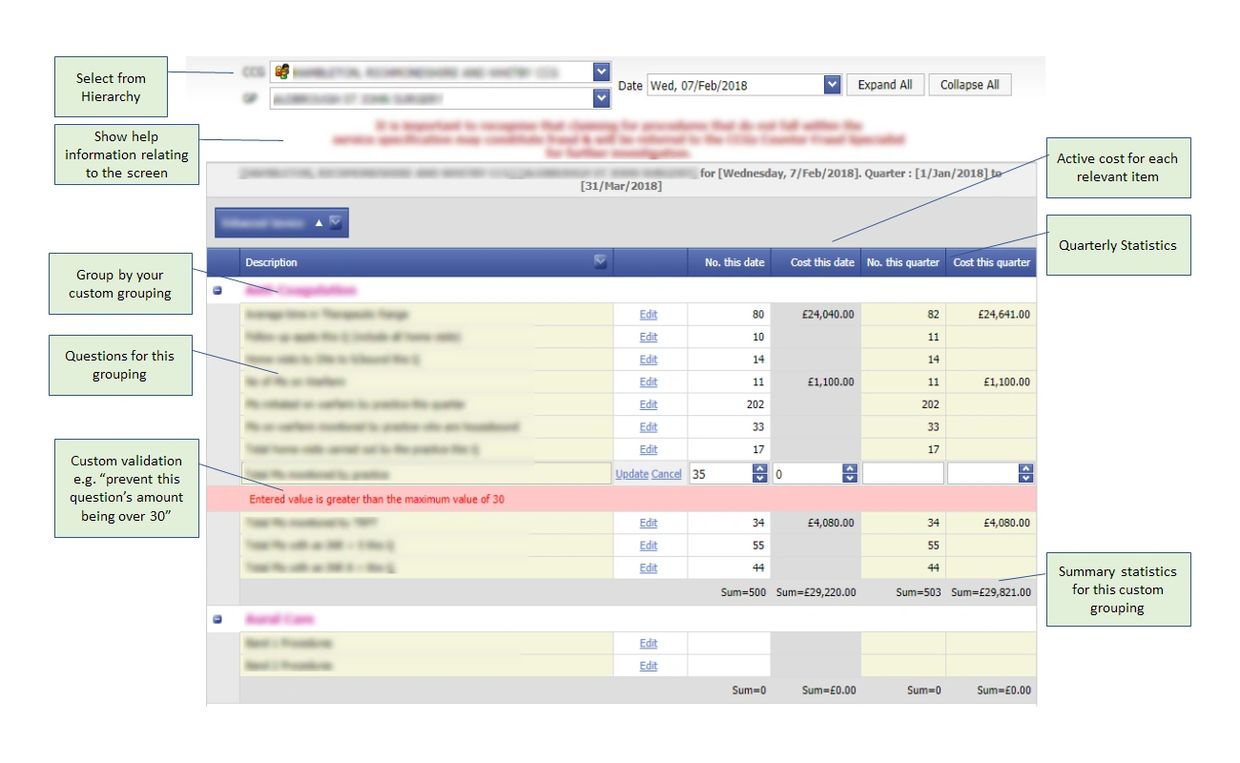Viewport: 1240px width, 763px height.
Task: Click the Collapse All button
Action: point(968,84)
